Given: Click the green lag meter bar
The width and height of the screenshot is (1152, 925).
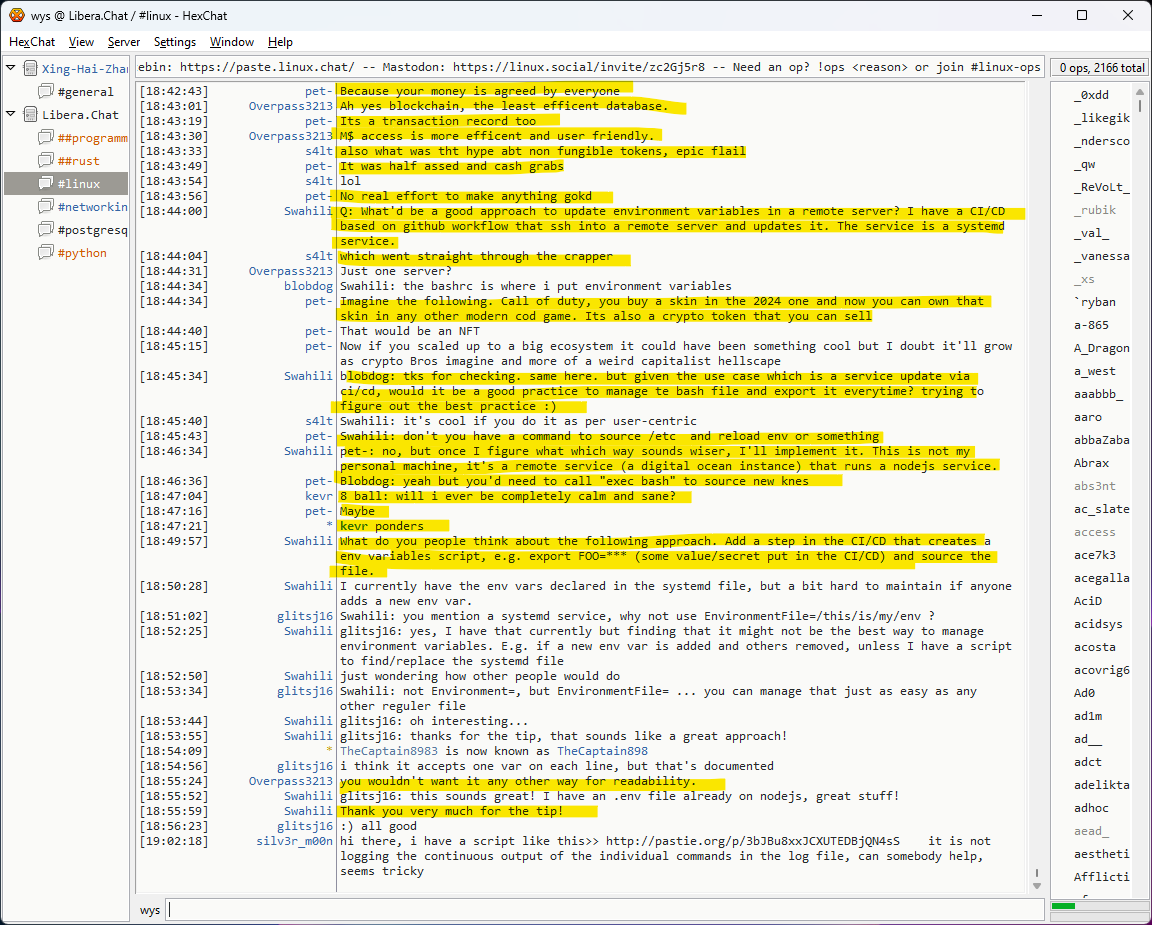Looking at the screenshot, I should (1064, 907).
